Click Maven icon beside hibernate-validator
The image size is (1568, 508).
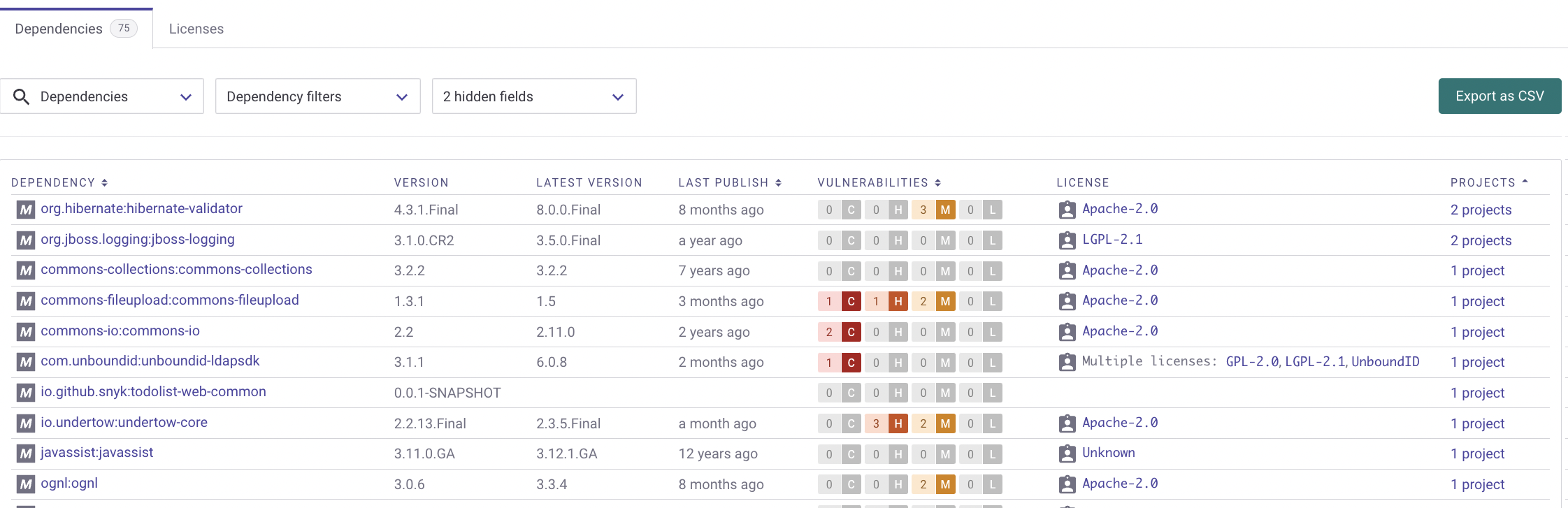26,210
